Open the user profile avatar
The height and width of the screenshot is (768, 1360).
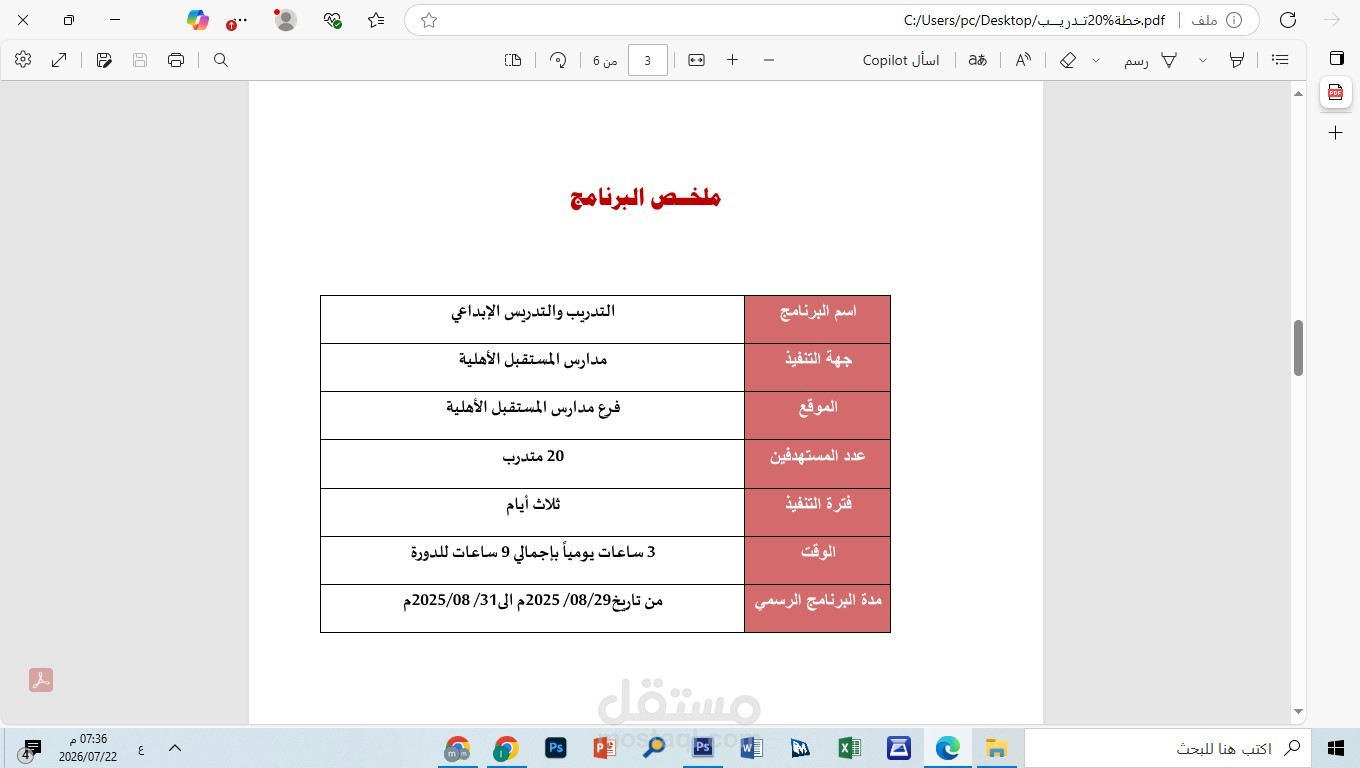click(285, 20)
